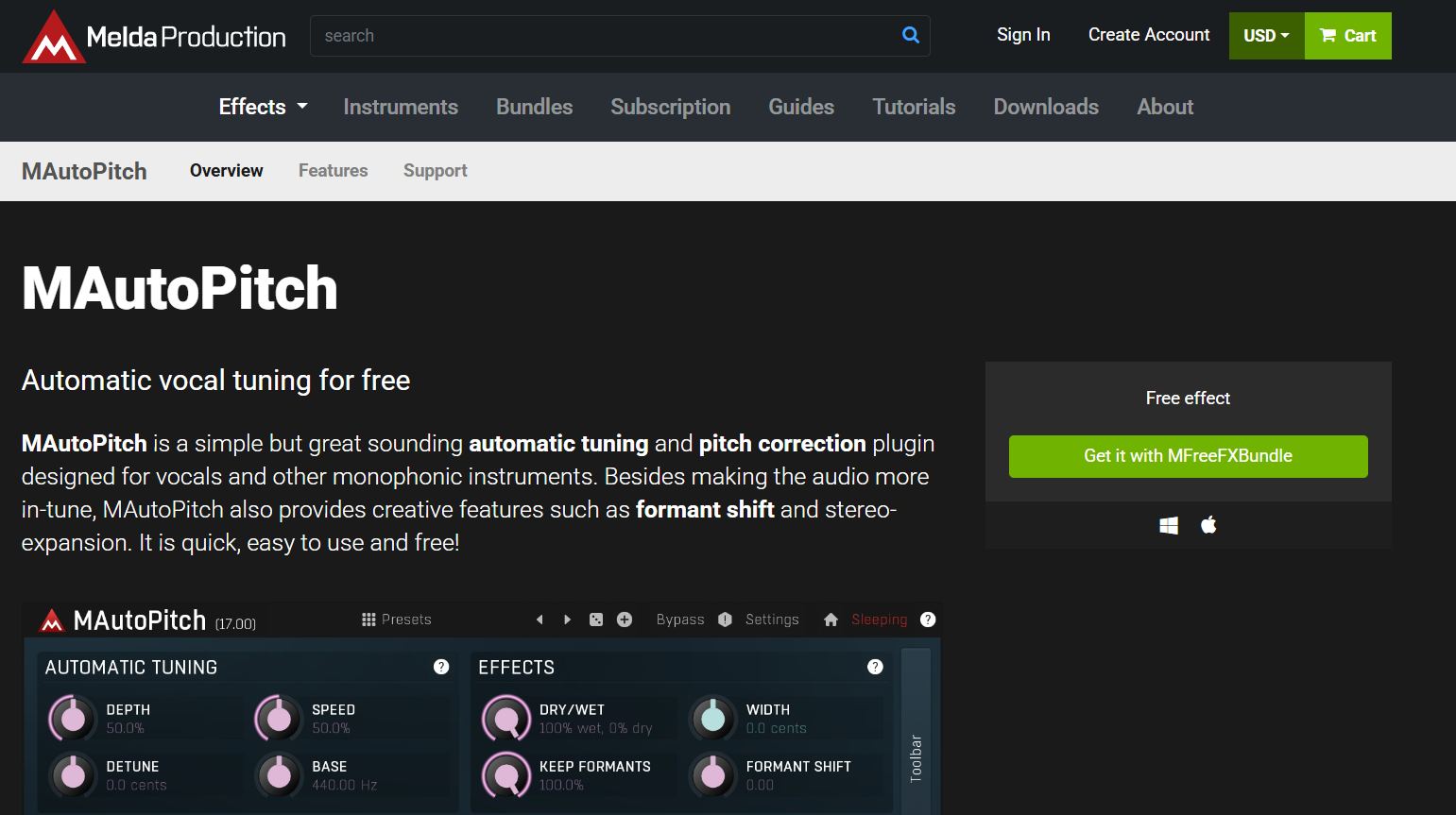Screen dimensions: 1456x815
Task: Click Create Account link
Action: click(1149, 35)
